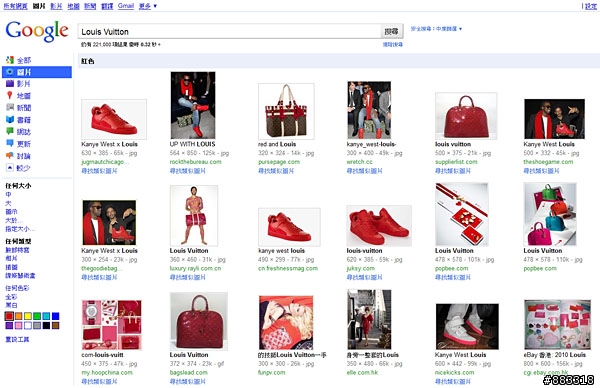Pick the purple color swatch
The height and width of the screenshot is (388, 600).
(9, 326)
